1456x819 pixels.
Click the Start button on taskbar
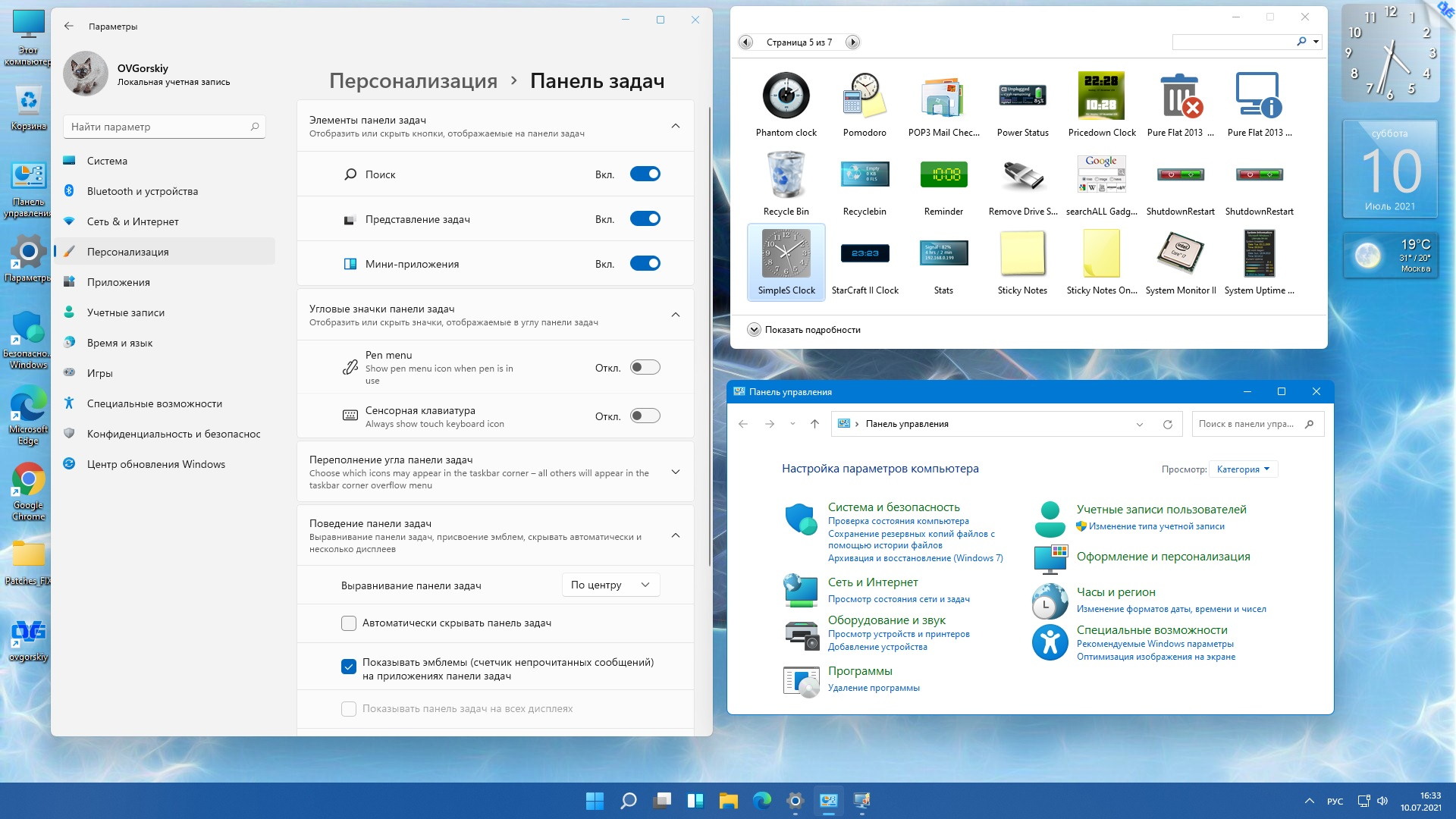pos(595,801)
